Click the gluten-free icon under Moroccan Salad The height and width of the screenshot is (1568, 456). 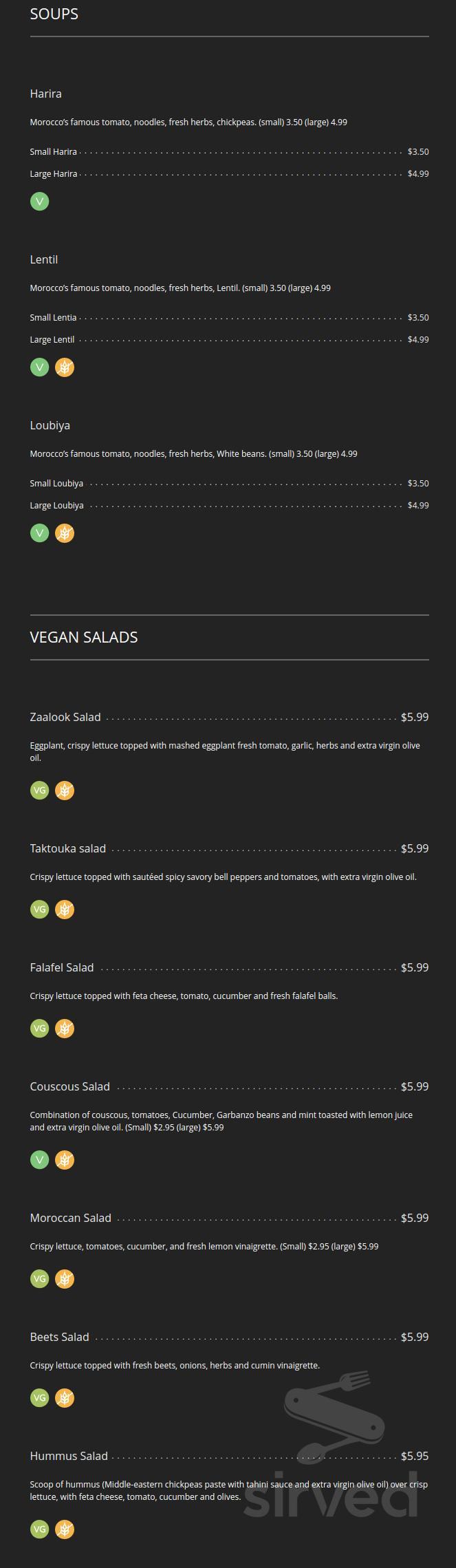coord(65,1279)
